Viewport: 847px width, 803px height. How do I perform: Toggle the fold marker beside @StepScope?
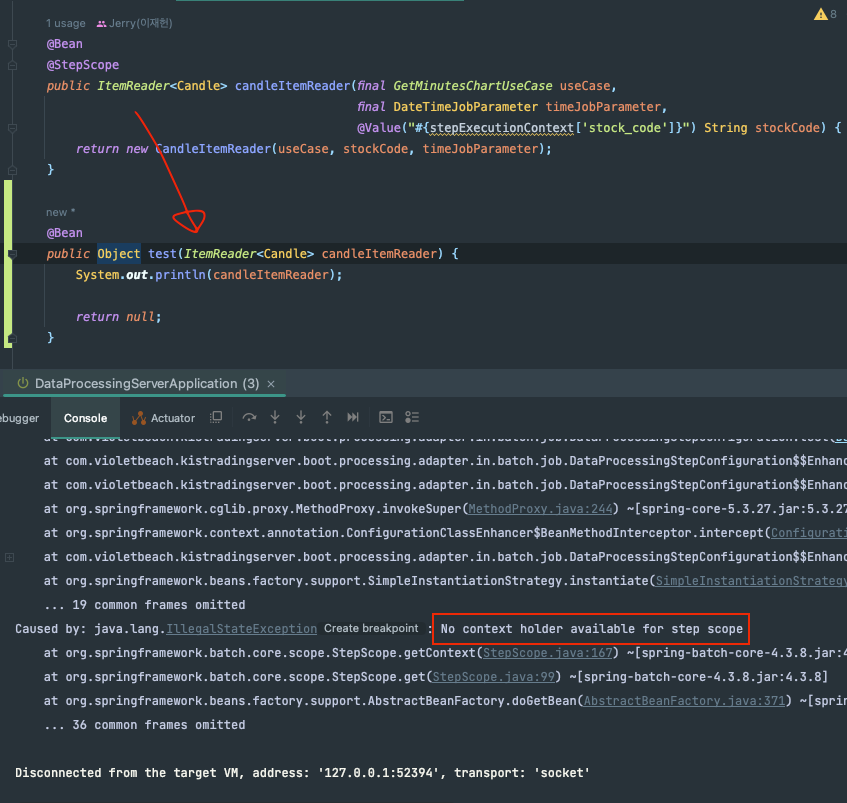click(12, 65)
